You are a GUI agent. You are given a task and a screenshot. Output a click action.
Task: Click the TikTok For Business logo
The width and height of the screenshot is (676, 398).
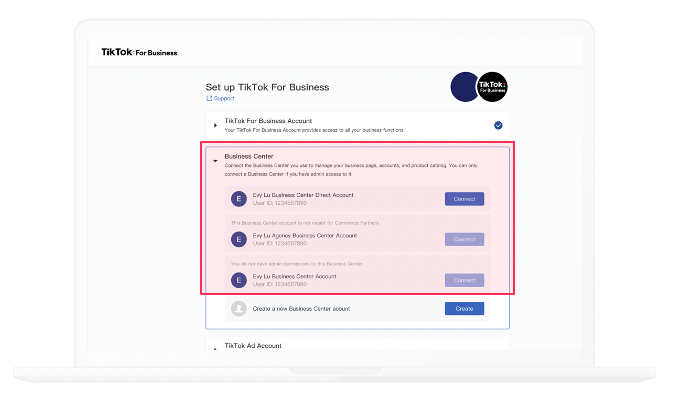pos(139,52)
